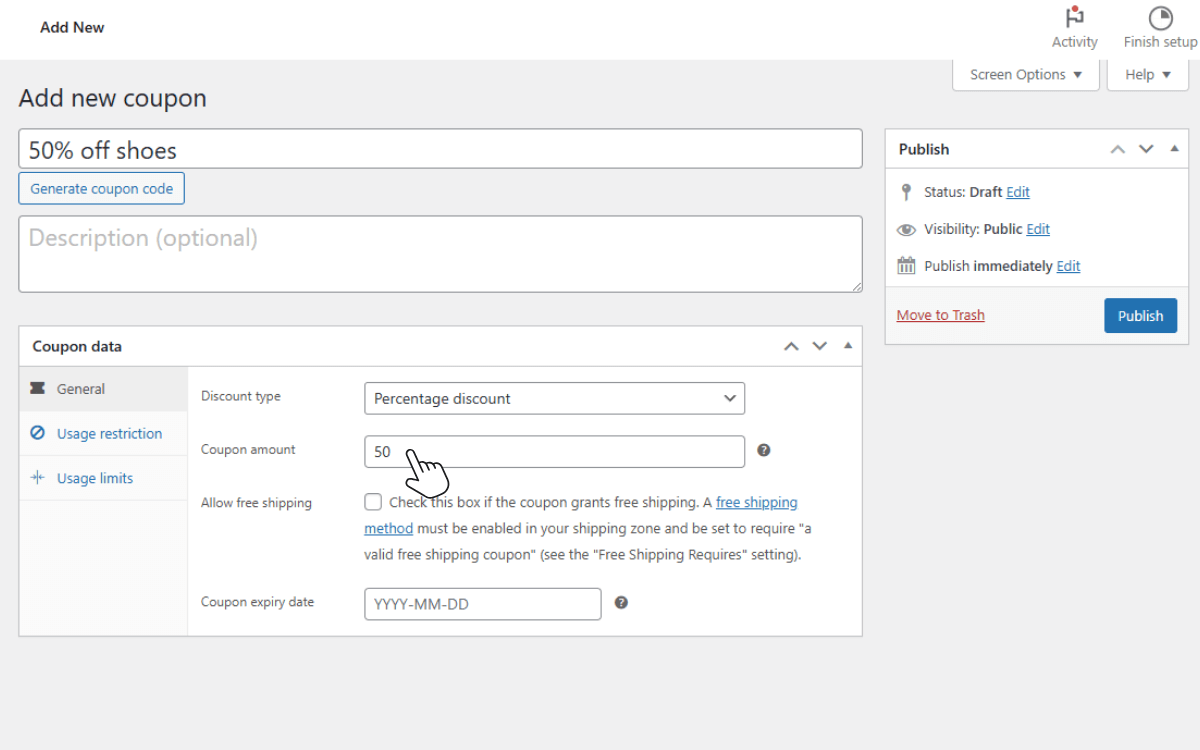This screenshot has height=750, width=1200.
Task: Open the Activity flag icon
Action: coord(1075,18)
